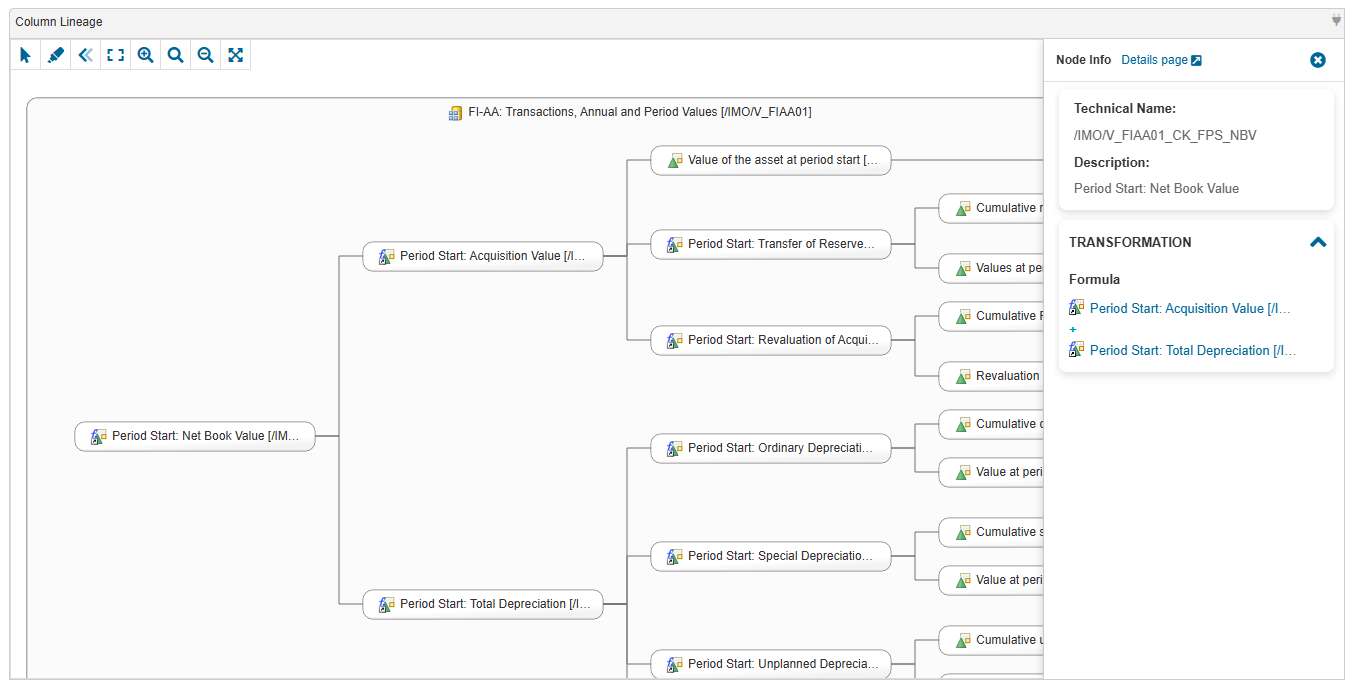Click the Special Depreciatio node's icon
This screenshot has width=1353, height=690.
point(674,556)
